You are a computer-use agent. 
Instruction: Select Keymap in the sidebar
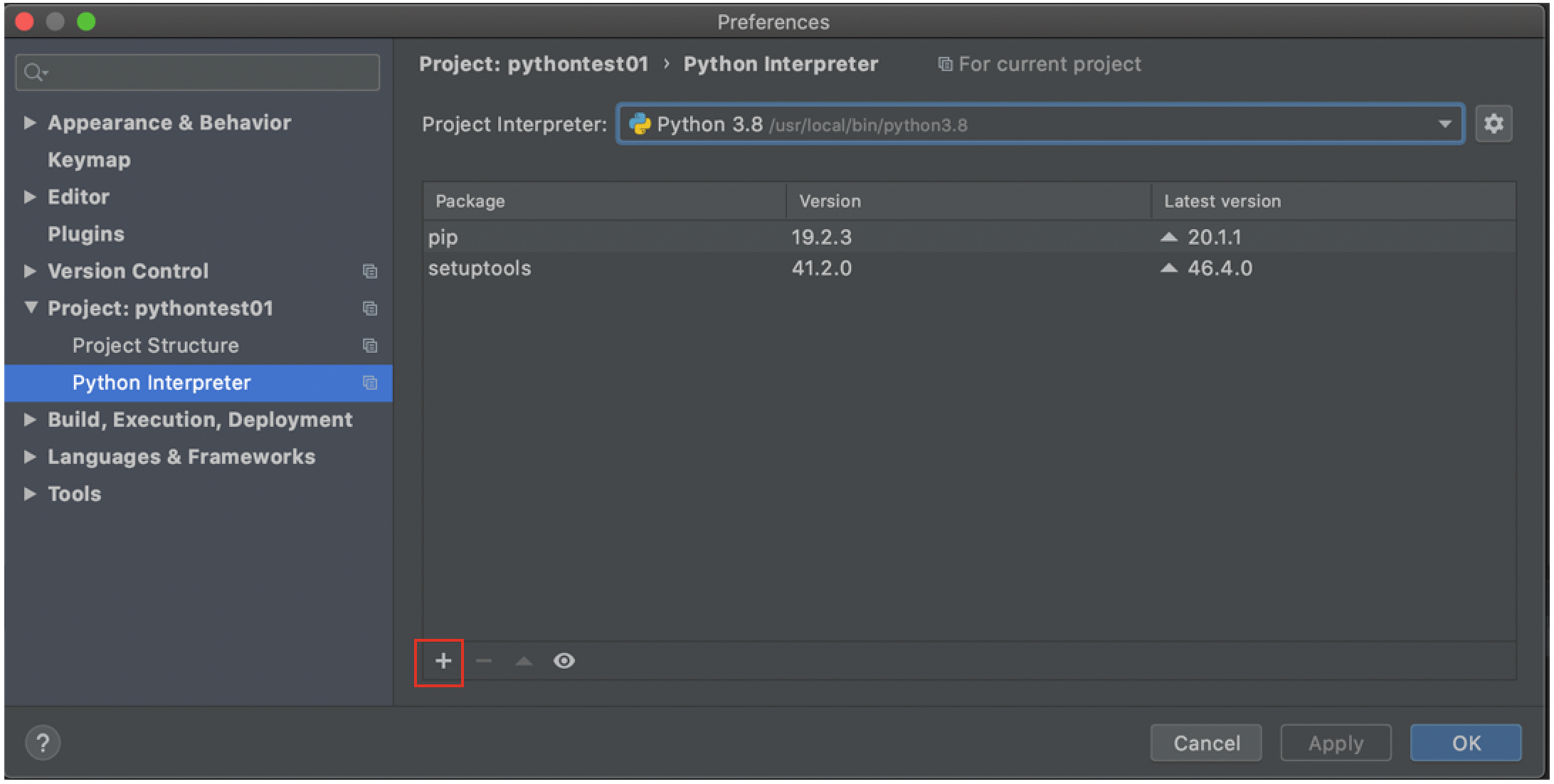coord(89,159)
